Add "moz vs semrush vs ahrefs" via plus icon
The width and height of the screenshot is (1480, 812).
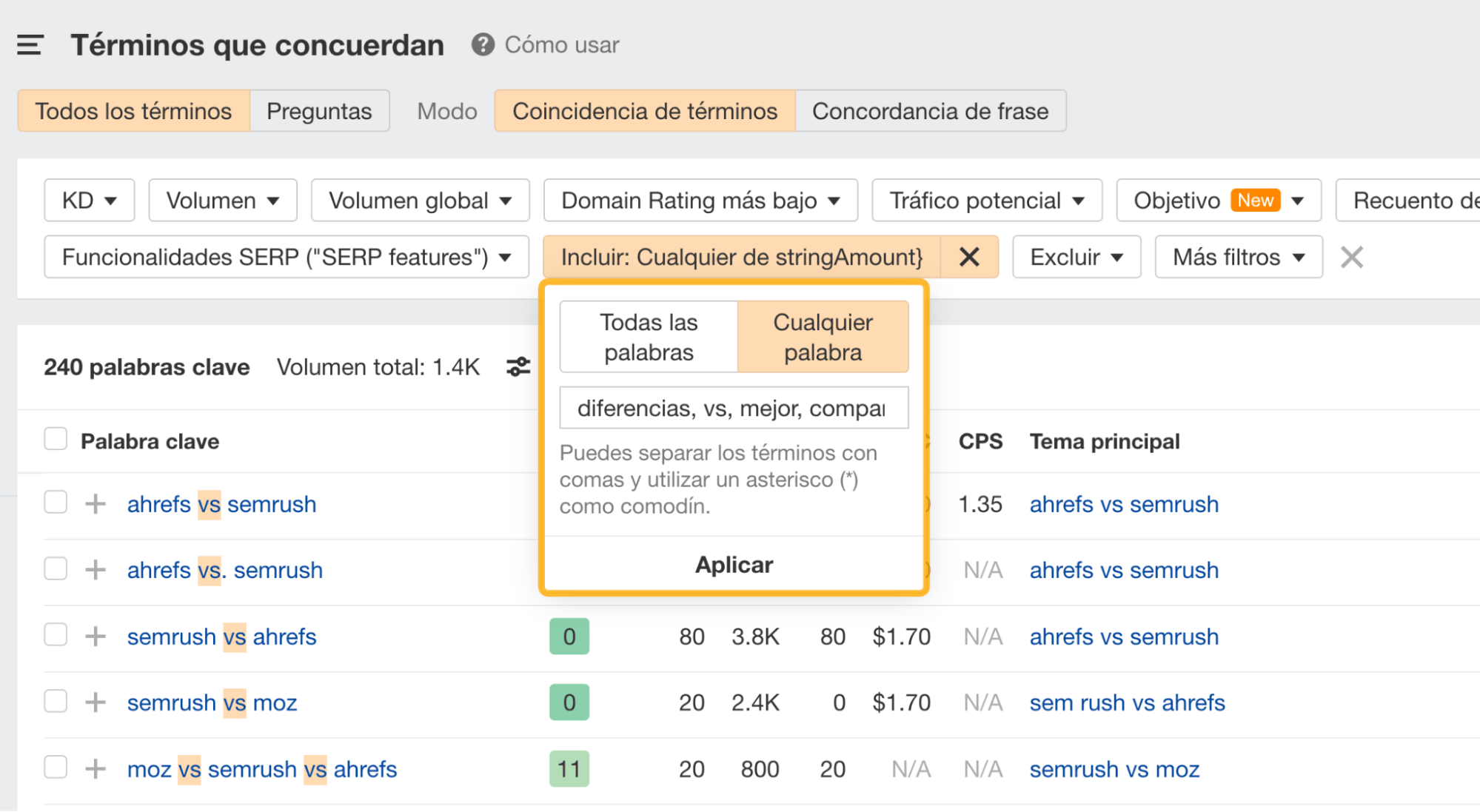coord(95,768)
